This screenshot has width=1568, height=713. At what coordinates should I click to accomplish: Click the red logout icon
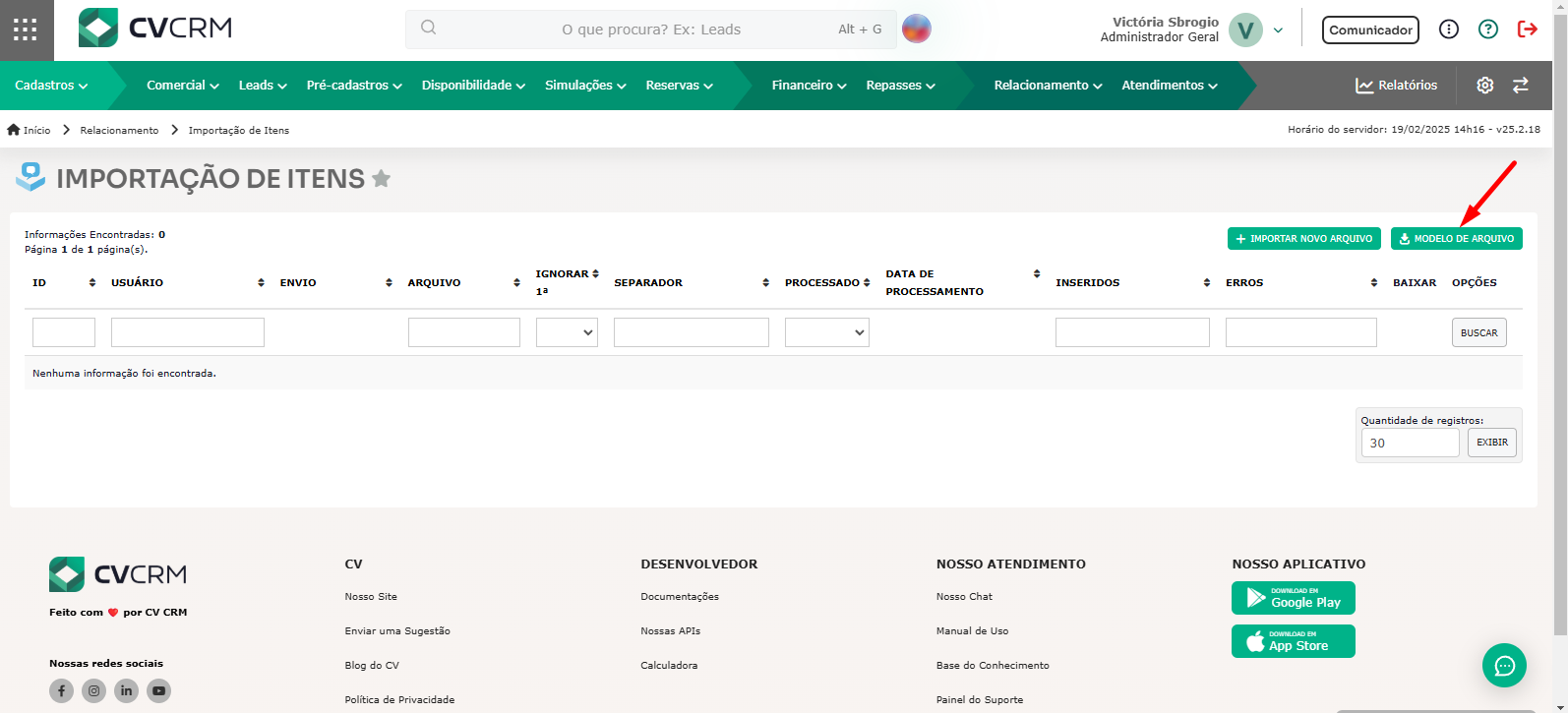(1527, 30)
